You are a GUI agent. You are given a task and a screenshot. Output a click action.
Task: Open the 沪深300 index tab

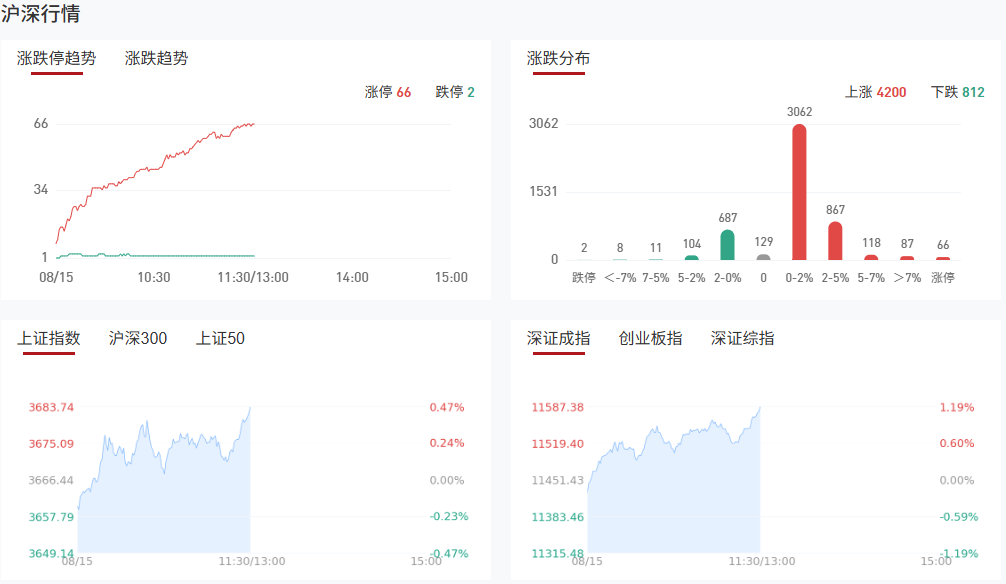tap(138, 338)
